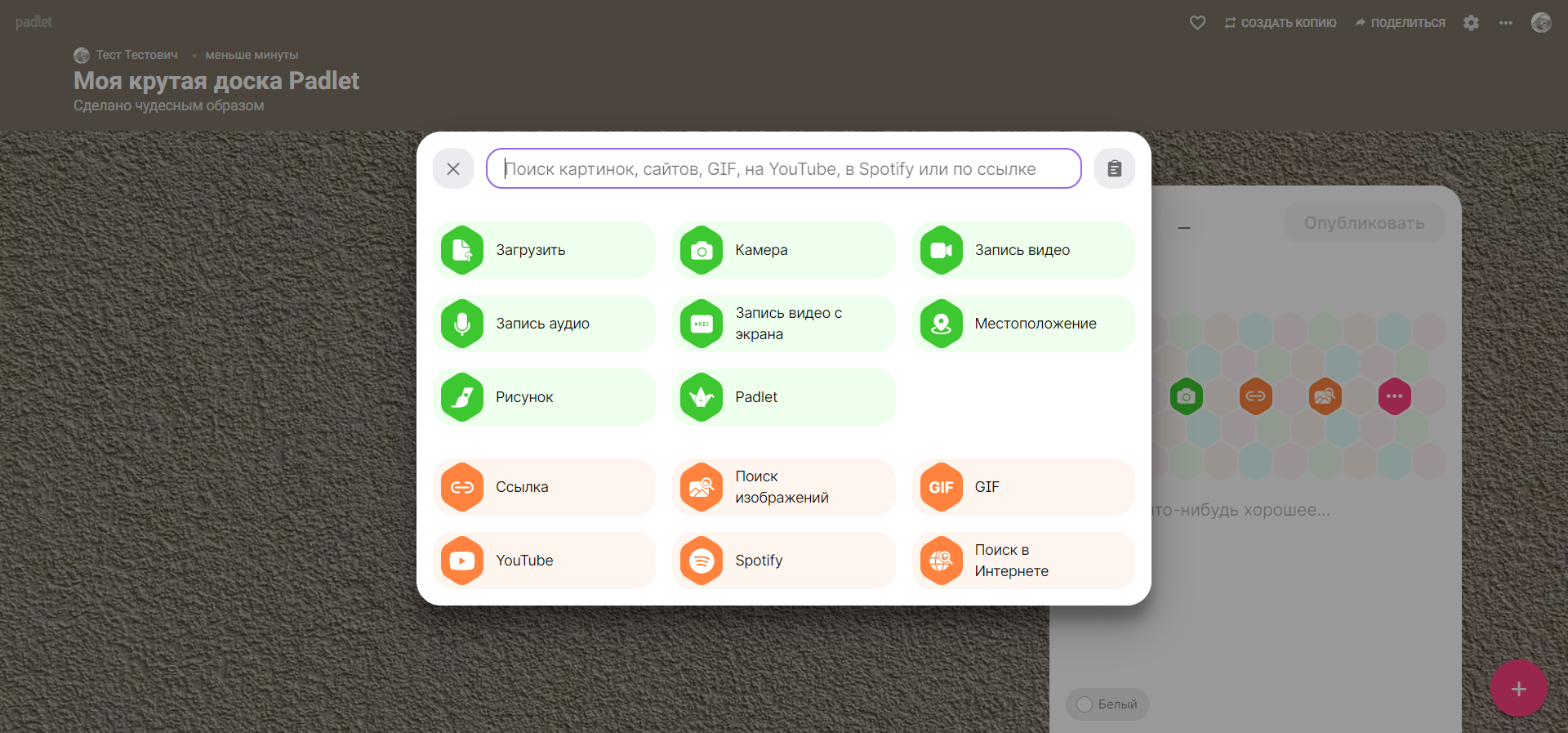Click post body placeholder text in composer

pos(1241,510)
